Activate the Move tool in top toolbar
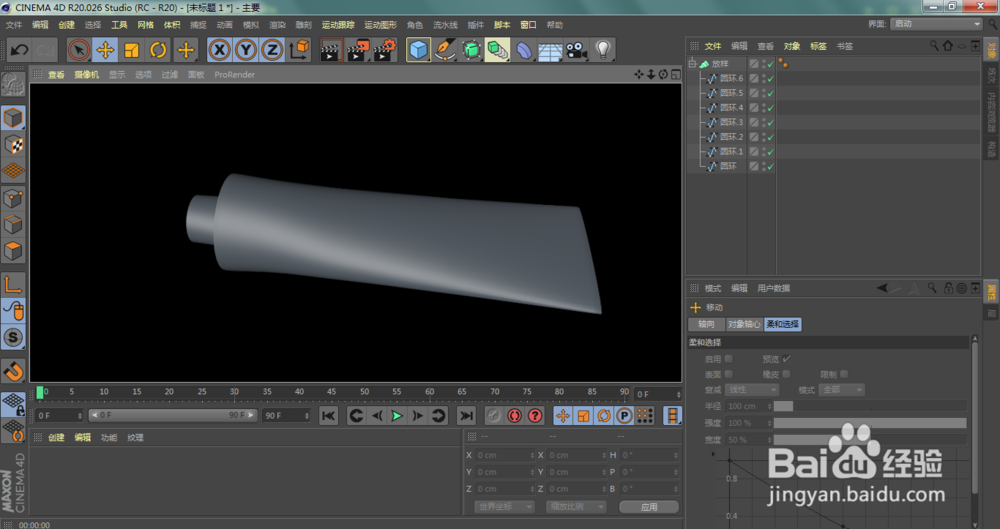 tap(105, 50)
